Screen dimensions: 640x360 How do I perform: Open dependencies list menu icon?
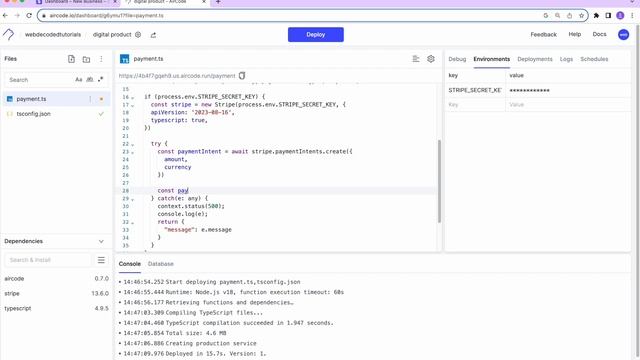(x=101, y=260)
